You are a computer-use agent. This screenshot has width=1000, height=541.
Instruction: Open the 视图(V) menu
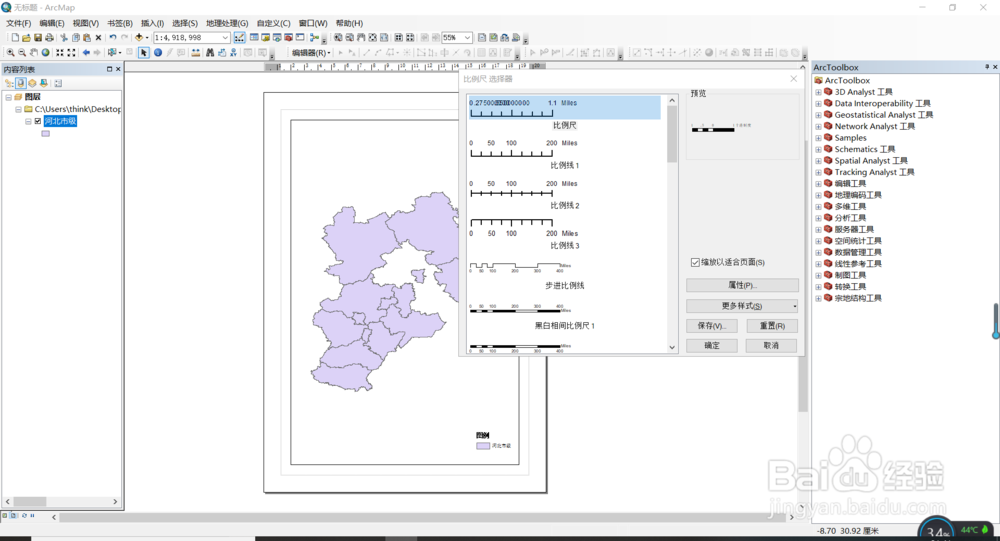pyautogui.click(x=85, y=23)
